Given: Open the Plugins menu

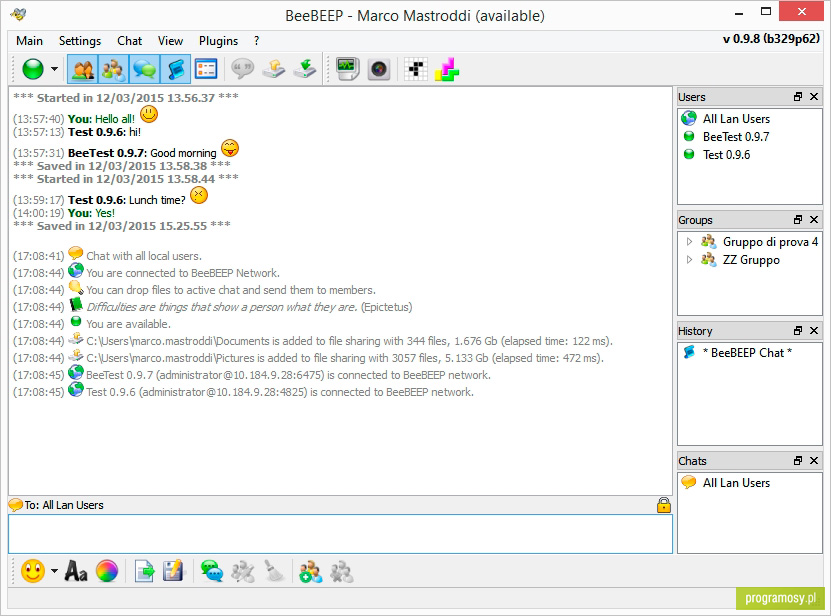Looking at the screenshot, I should tap(218, 41).
